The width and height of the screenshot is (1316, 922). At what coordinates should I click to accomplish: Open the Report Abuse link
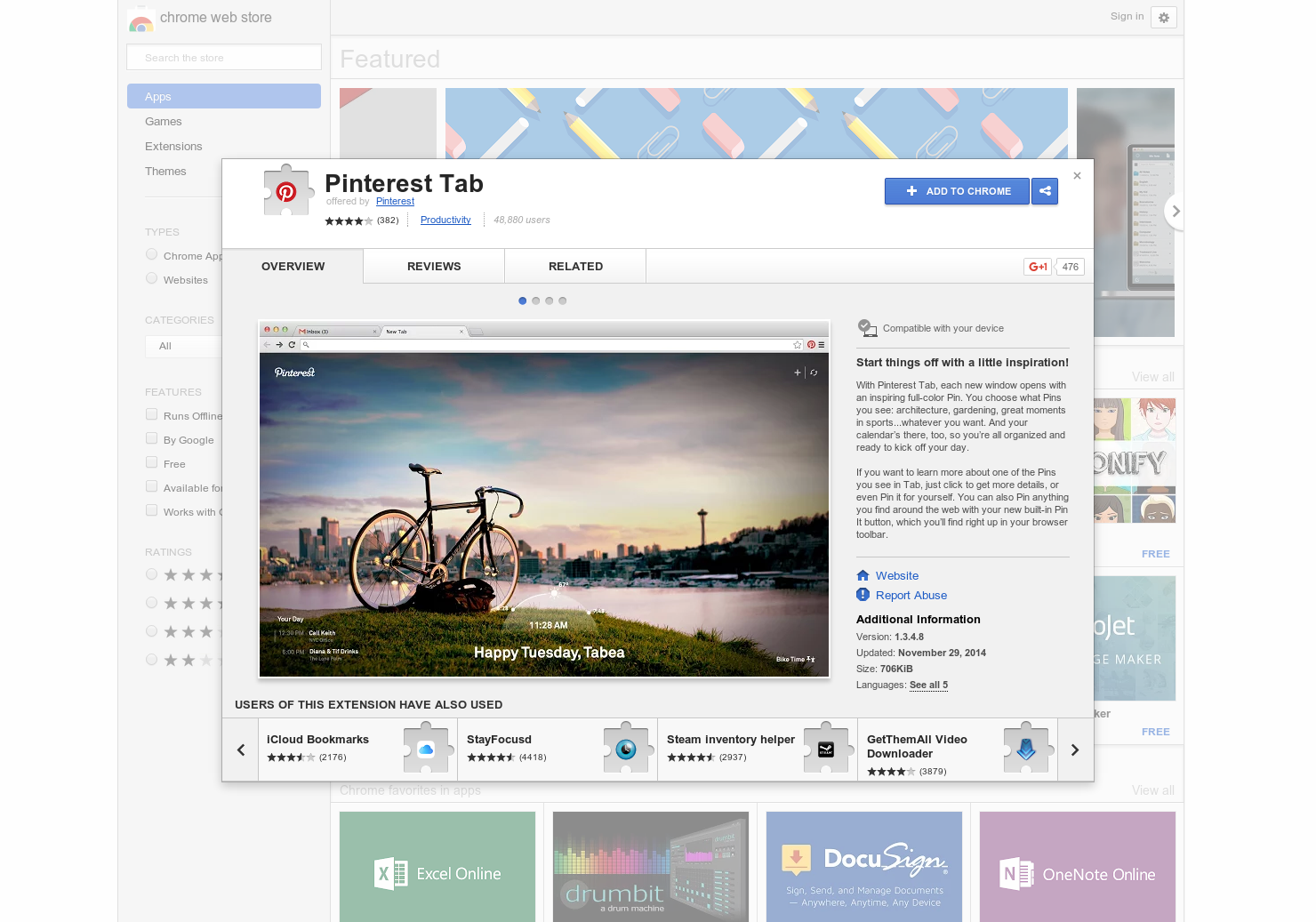[x=911, y=595]
